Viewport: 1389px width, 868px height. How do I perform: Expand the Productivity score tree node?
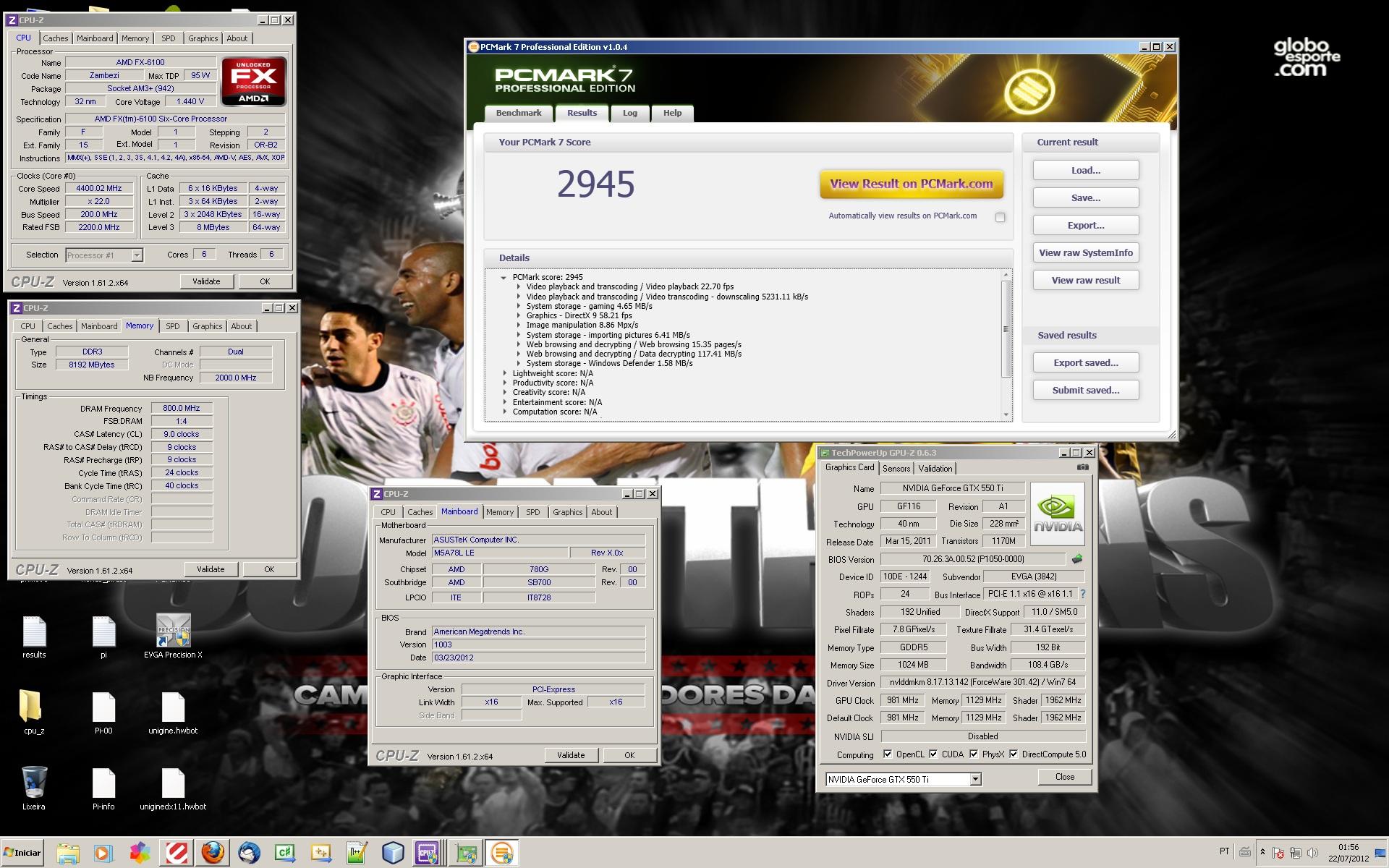(505, 383)
